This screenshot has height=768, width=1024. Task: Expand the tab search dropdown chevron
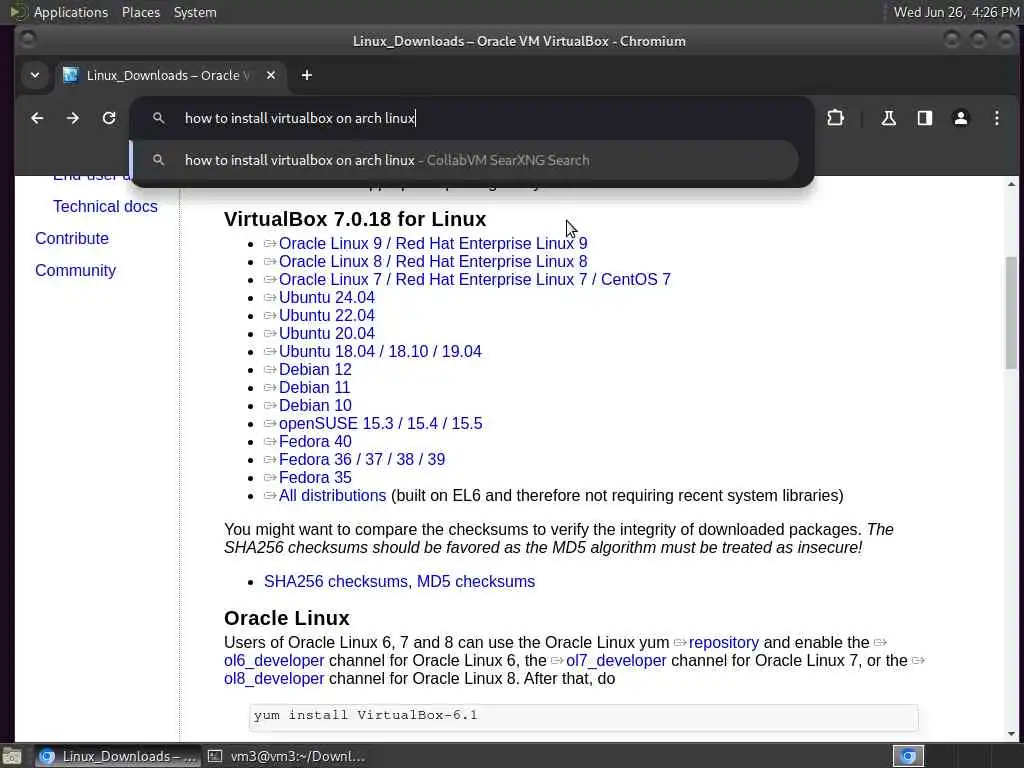click(x=35, y=75)
